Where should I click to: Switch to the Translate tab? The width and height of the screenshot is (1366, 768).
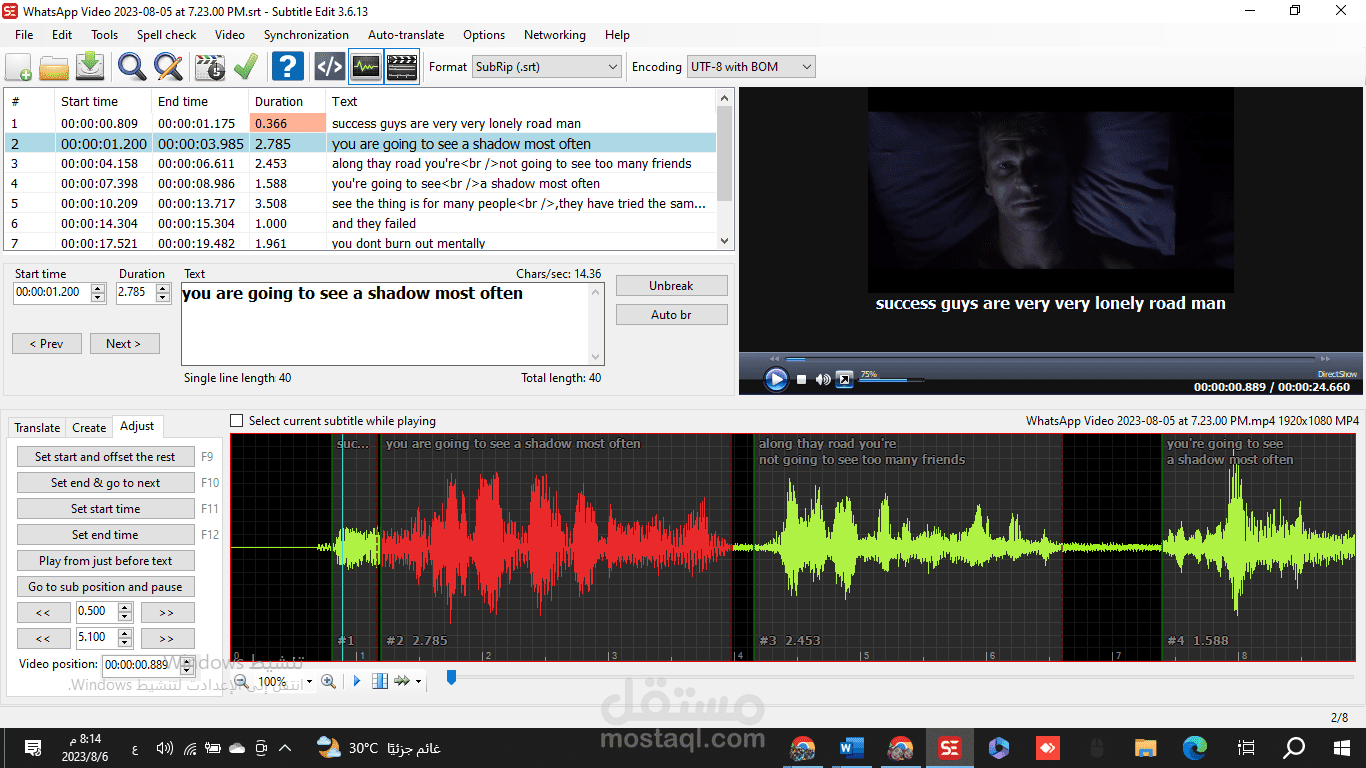pyautogui.click(x=37, y=427)
